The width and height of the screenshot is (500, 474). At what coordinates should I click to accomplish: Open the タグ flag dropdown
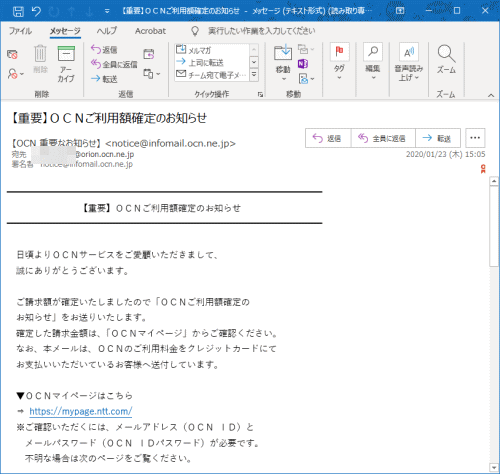click(x=339, y=62)
